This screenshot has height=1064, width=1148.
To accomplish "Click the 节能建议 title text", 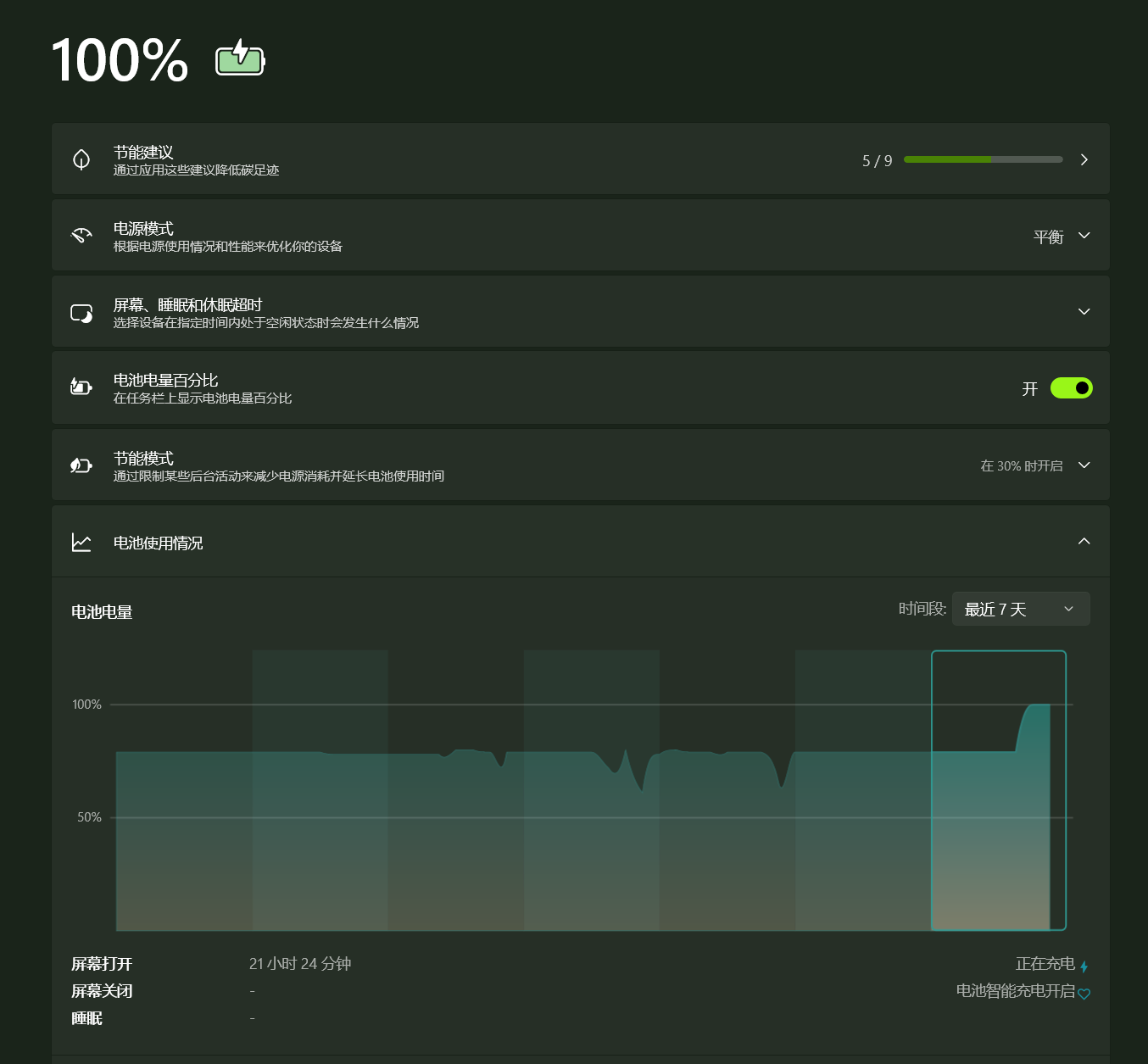I will tap(143, 153).
